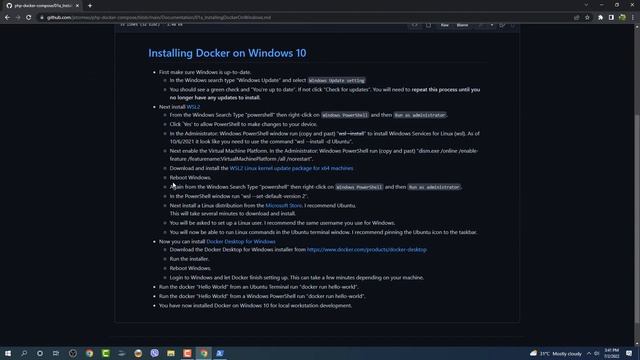Click 'Reboot Windows.' under kernel update step
The width and height of the screenshot is (640, 360).
click(x=190, y=178)
